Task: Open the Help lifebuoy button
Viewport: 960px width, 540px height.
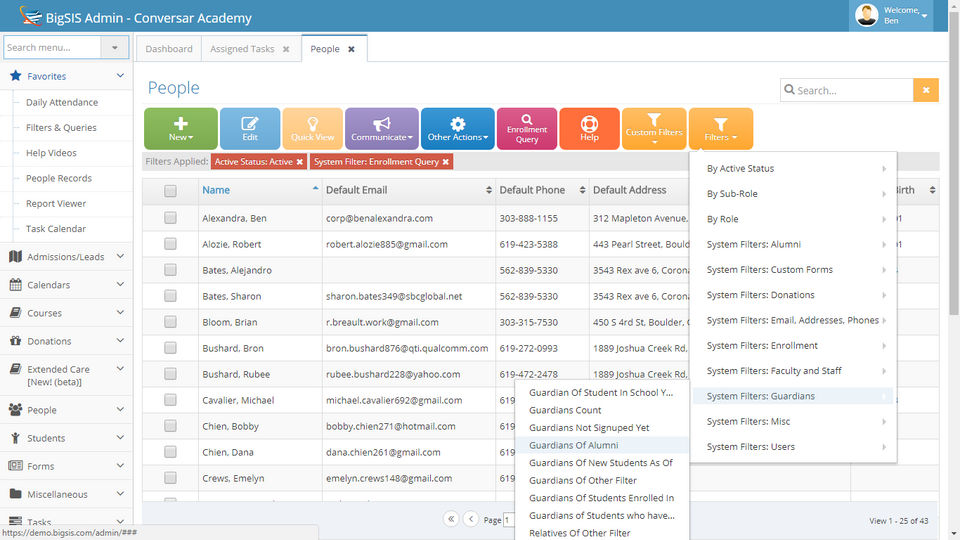Action: tap(589, 129)
